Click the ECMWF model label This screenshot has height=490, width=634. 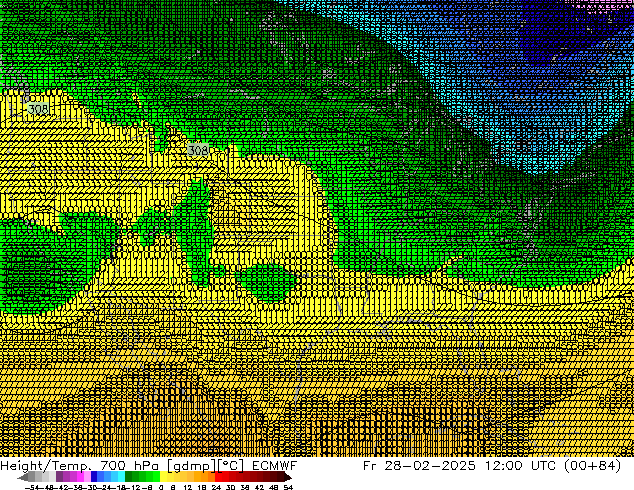pos(275,466)
